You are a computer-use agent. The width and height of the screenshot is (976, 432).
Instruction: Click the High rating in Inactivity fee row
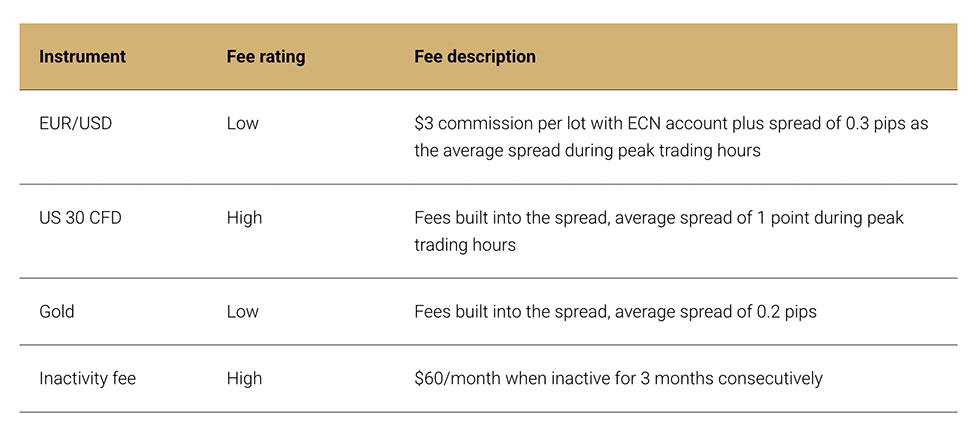[244, 378]
